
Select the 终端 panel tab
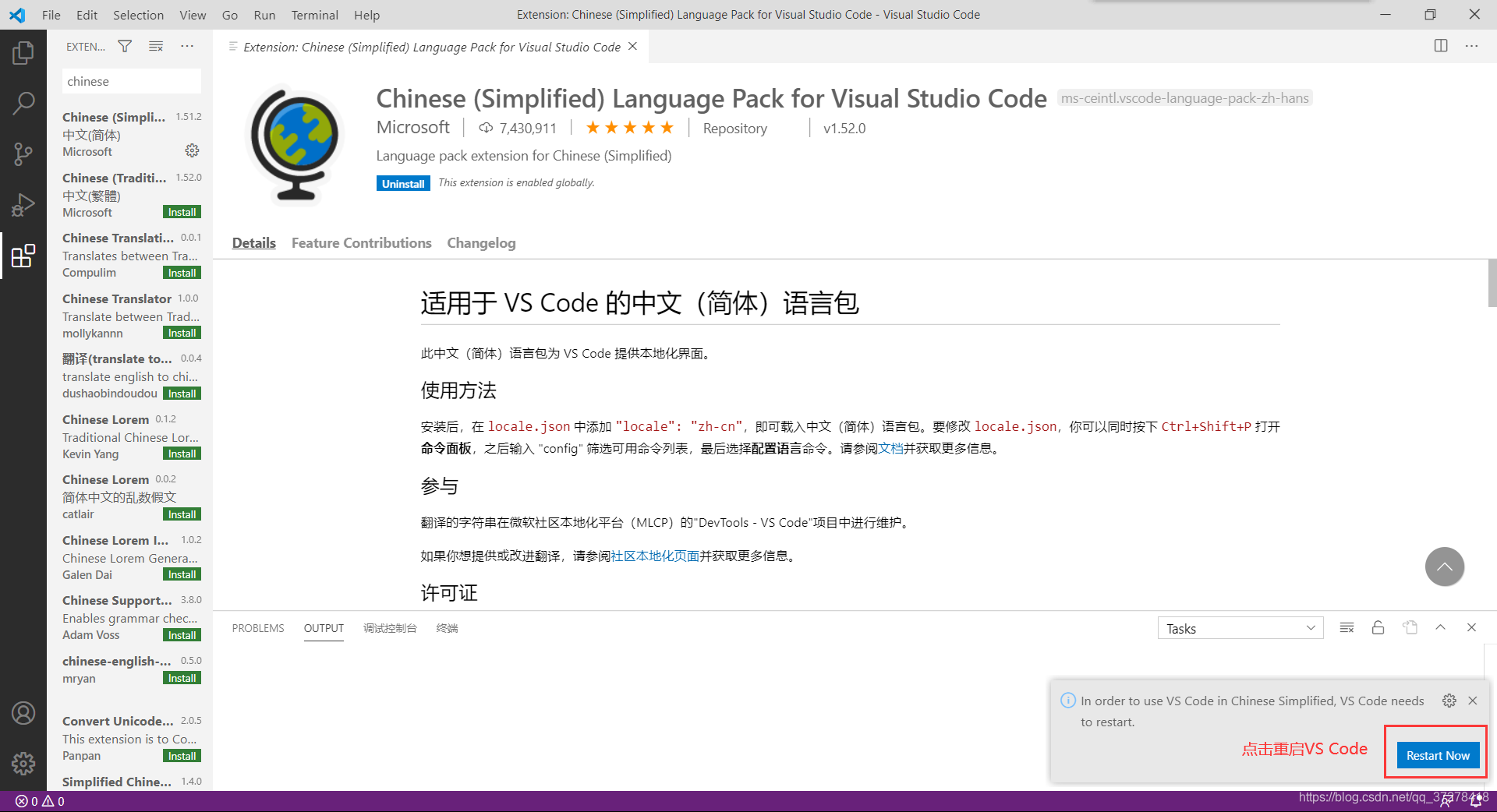coord(447,628)
